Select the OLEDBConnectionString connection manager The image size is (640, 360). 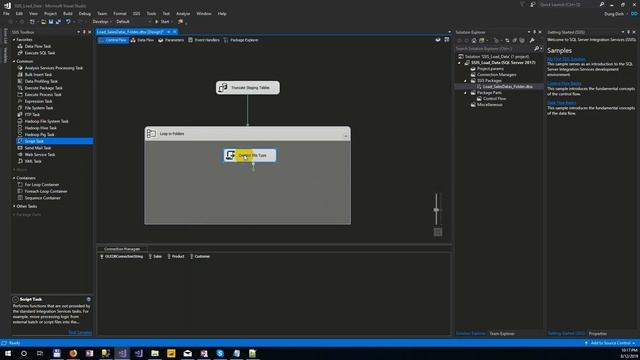click(121, 257)
